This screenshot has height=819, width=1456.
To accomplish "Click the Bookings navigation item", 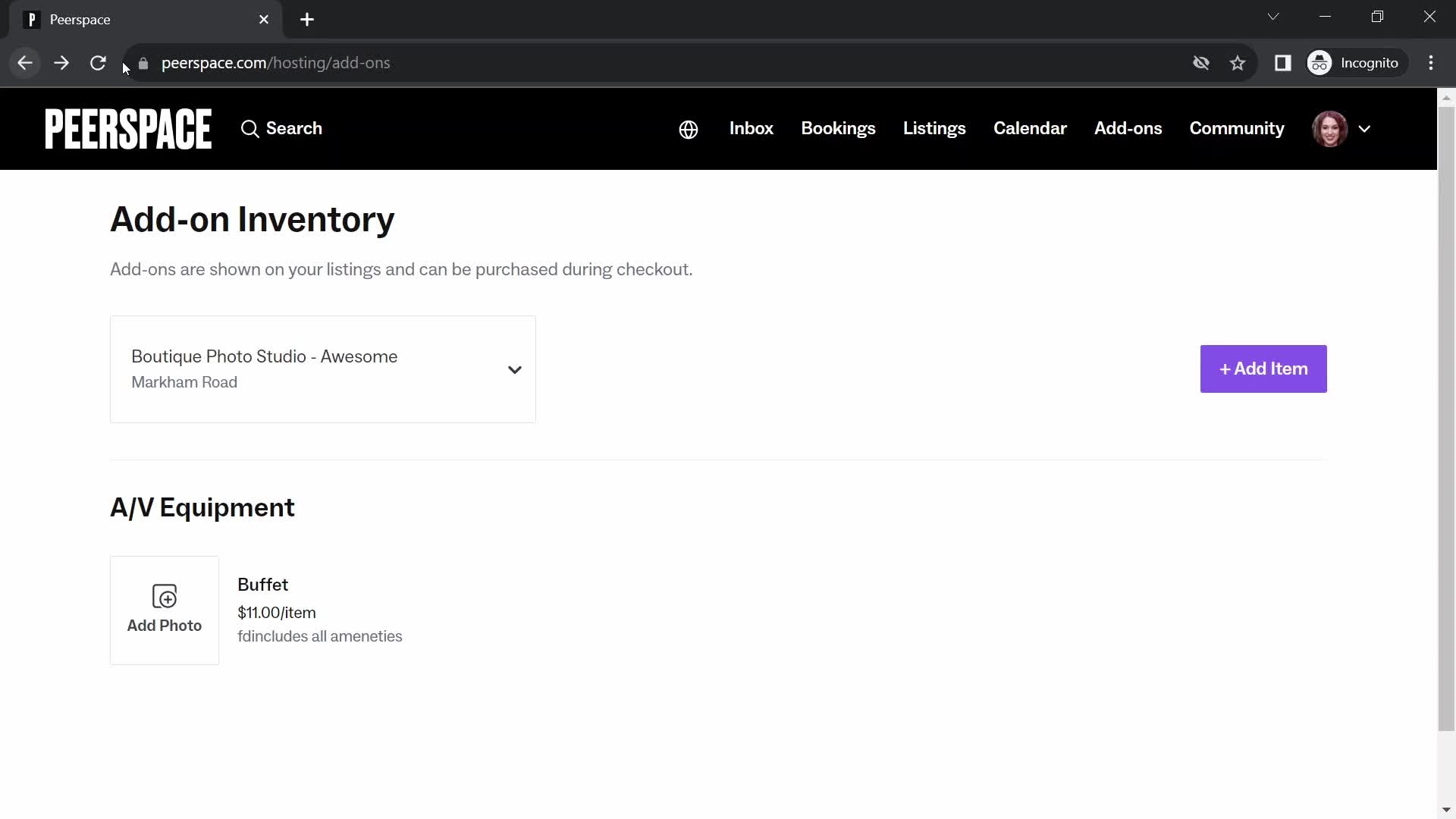I will coord(839,128).
